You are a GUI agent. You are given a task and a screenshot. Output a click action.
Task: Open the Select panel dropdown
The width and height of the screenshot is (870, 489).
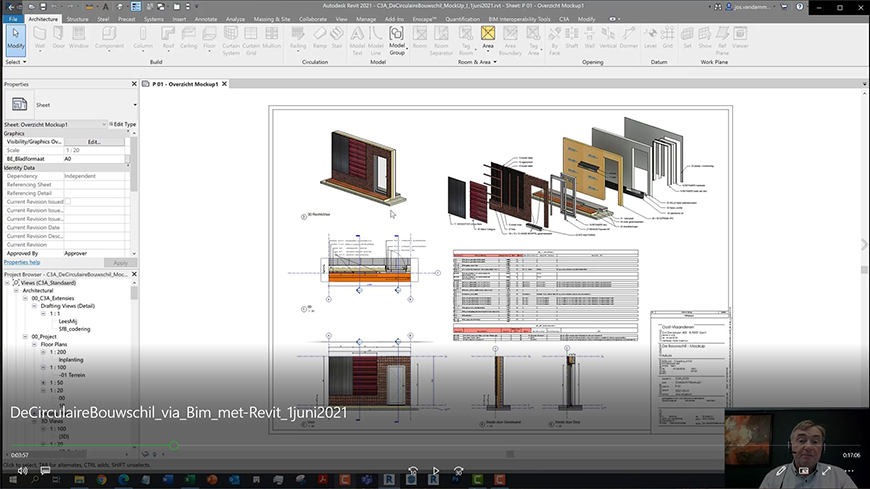16,62
